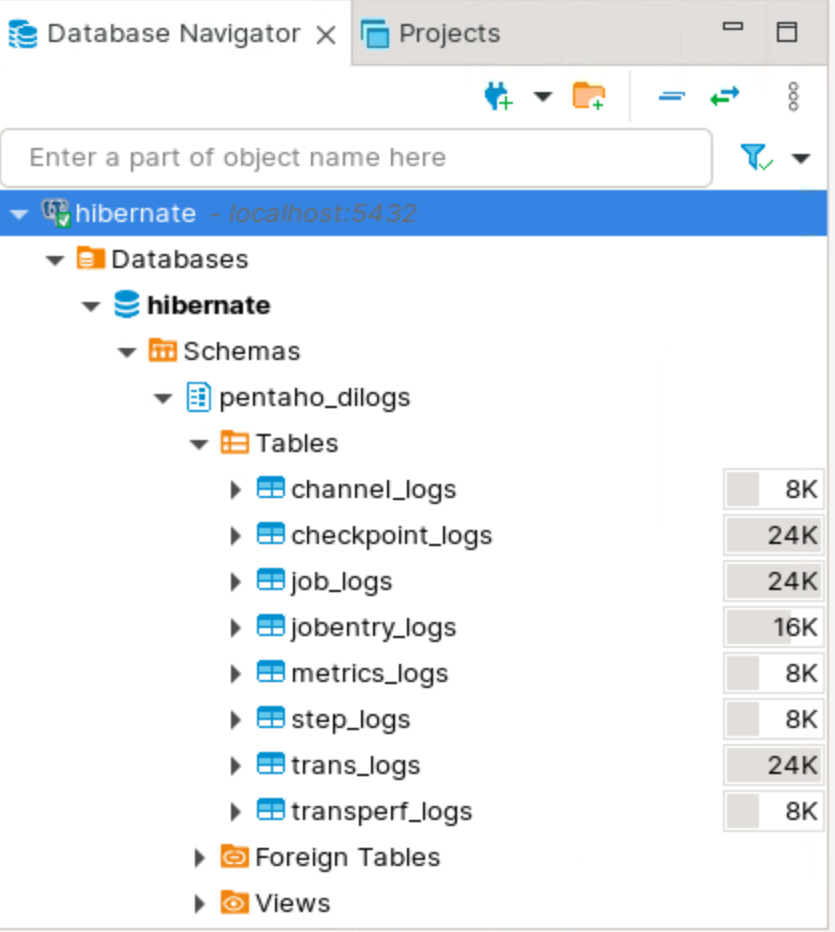
Task: Open the filter settings dropdown arrow
Action: pos(801,158)
